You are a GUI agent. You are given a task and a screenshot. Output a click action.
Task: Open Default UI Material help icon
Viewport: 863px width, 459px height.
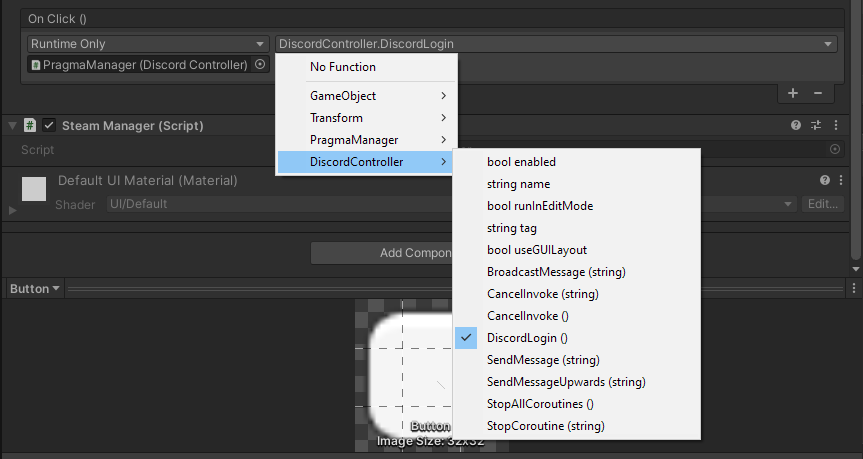(825, 181)
